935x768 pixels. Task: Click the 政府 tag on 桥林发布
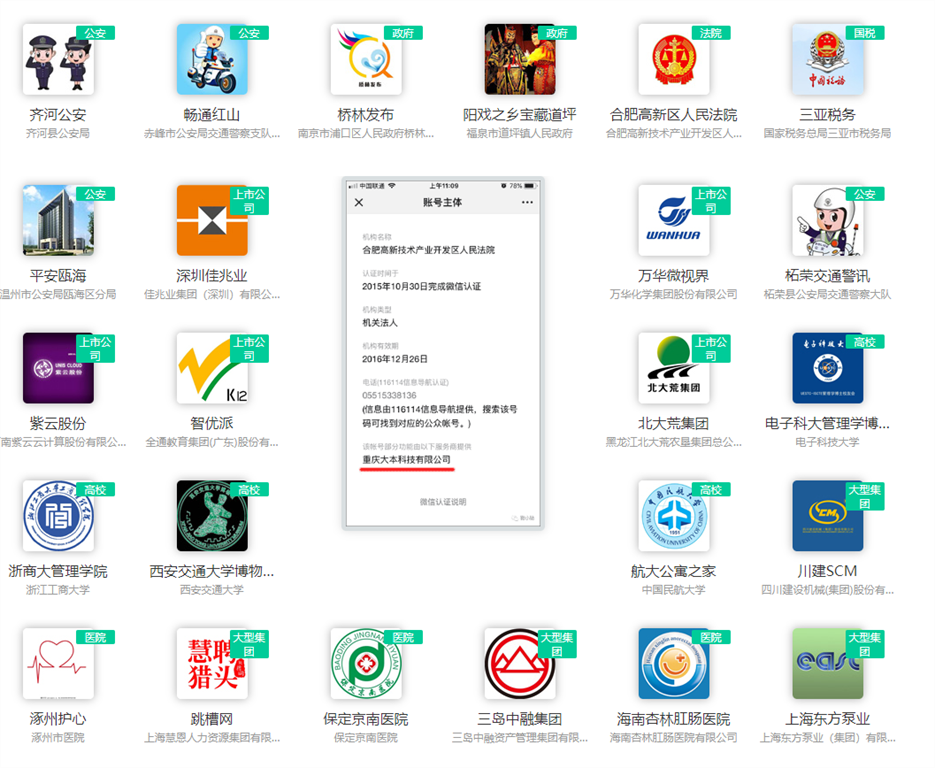pos(403,33)
